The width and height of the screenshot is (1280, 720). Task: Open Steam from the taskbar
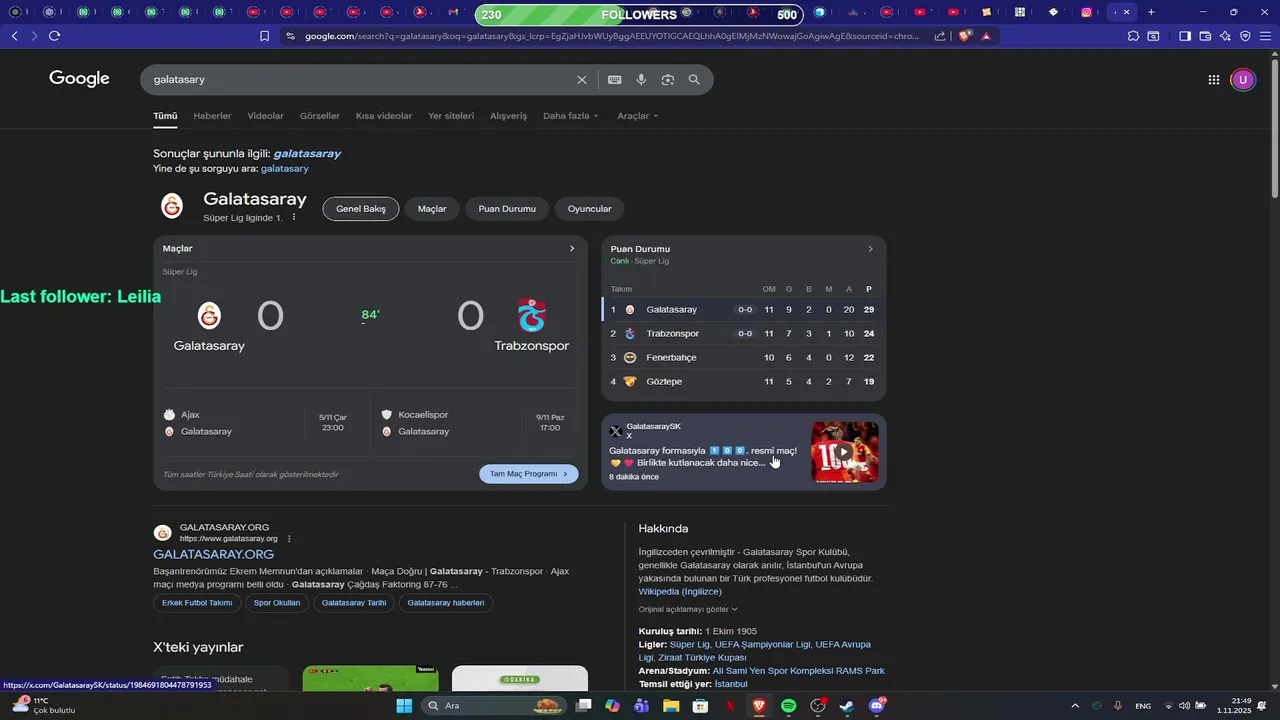[x=846, y=706]
